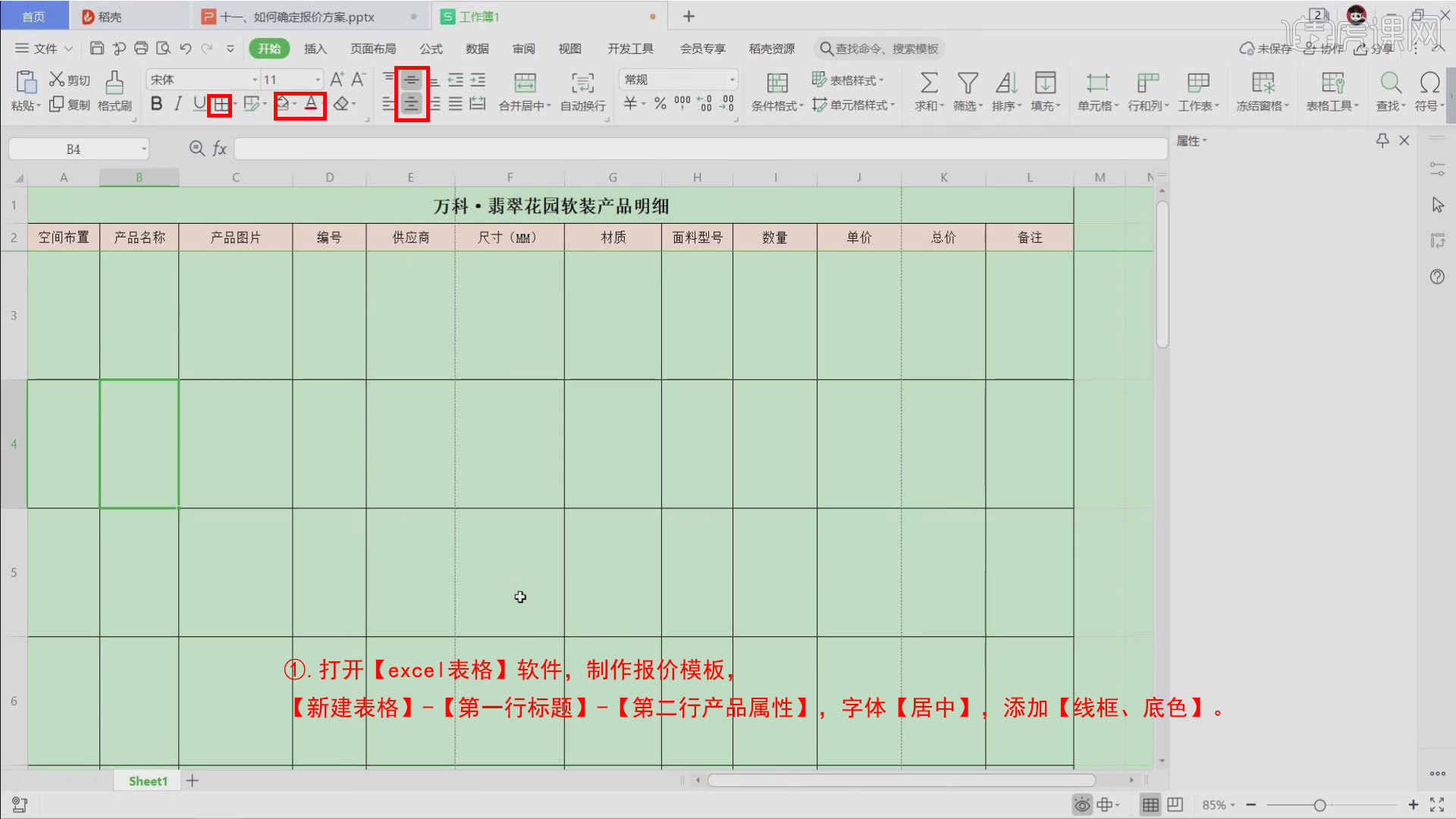Click the Freeze Panes (冻结窗格) icon
Image resolution: width=1456 pixels, height=819 pixels.
click(x=1263, y=82)
